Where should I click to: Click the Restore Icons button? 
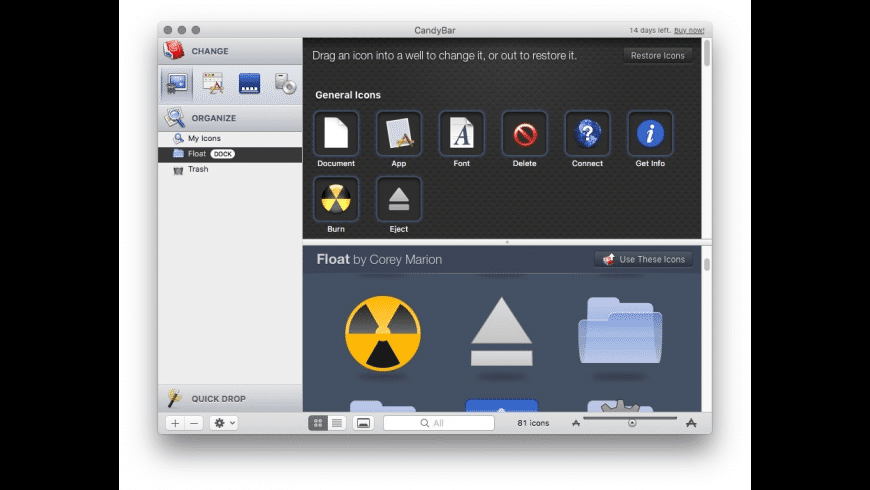coord(657,55)
